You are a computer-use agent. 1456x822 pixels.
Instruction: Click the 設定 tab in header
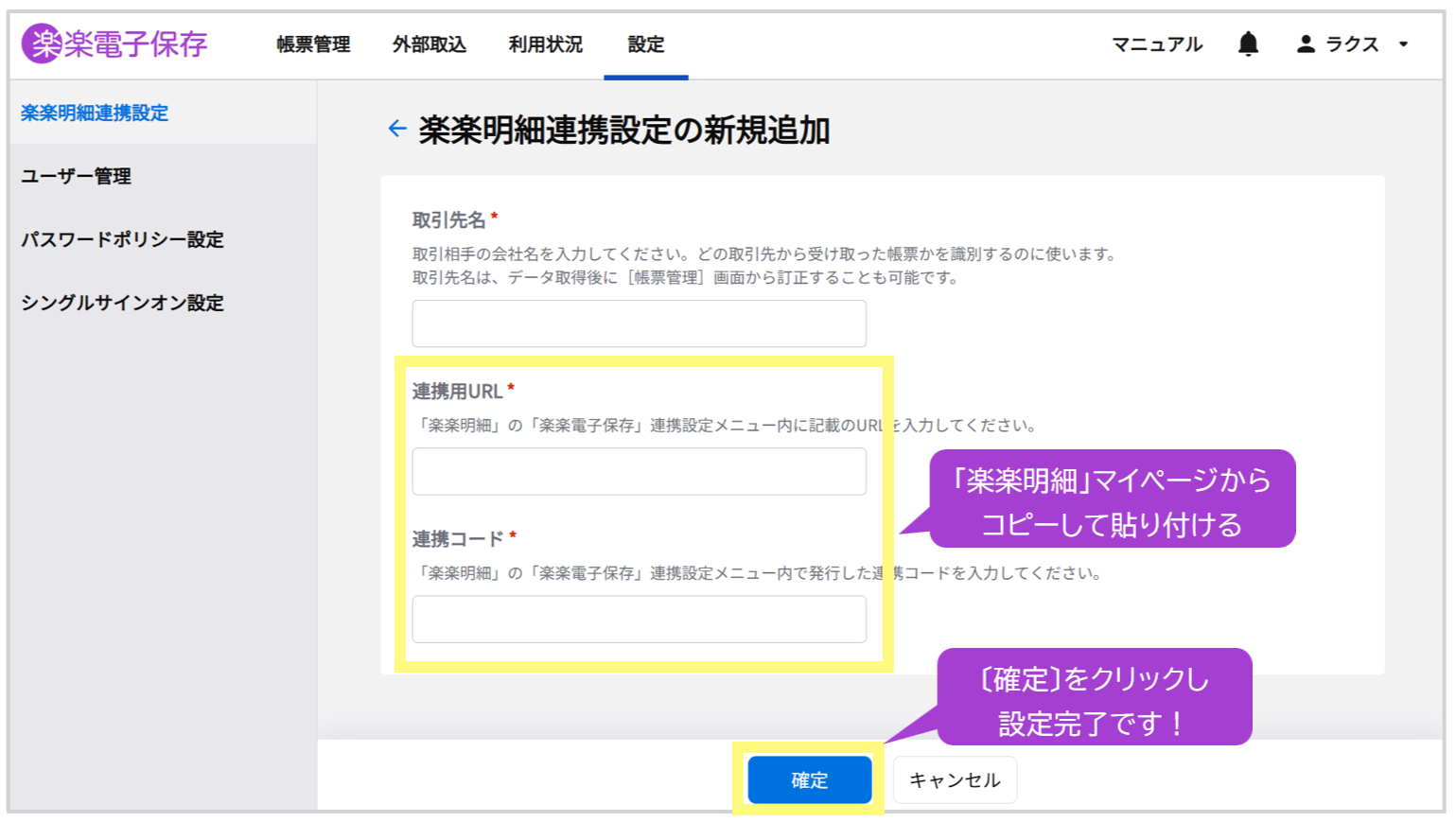click(645, 44)
